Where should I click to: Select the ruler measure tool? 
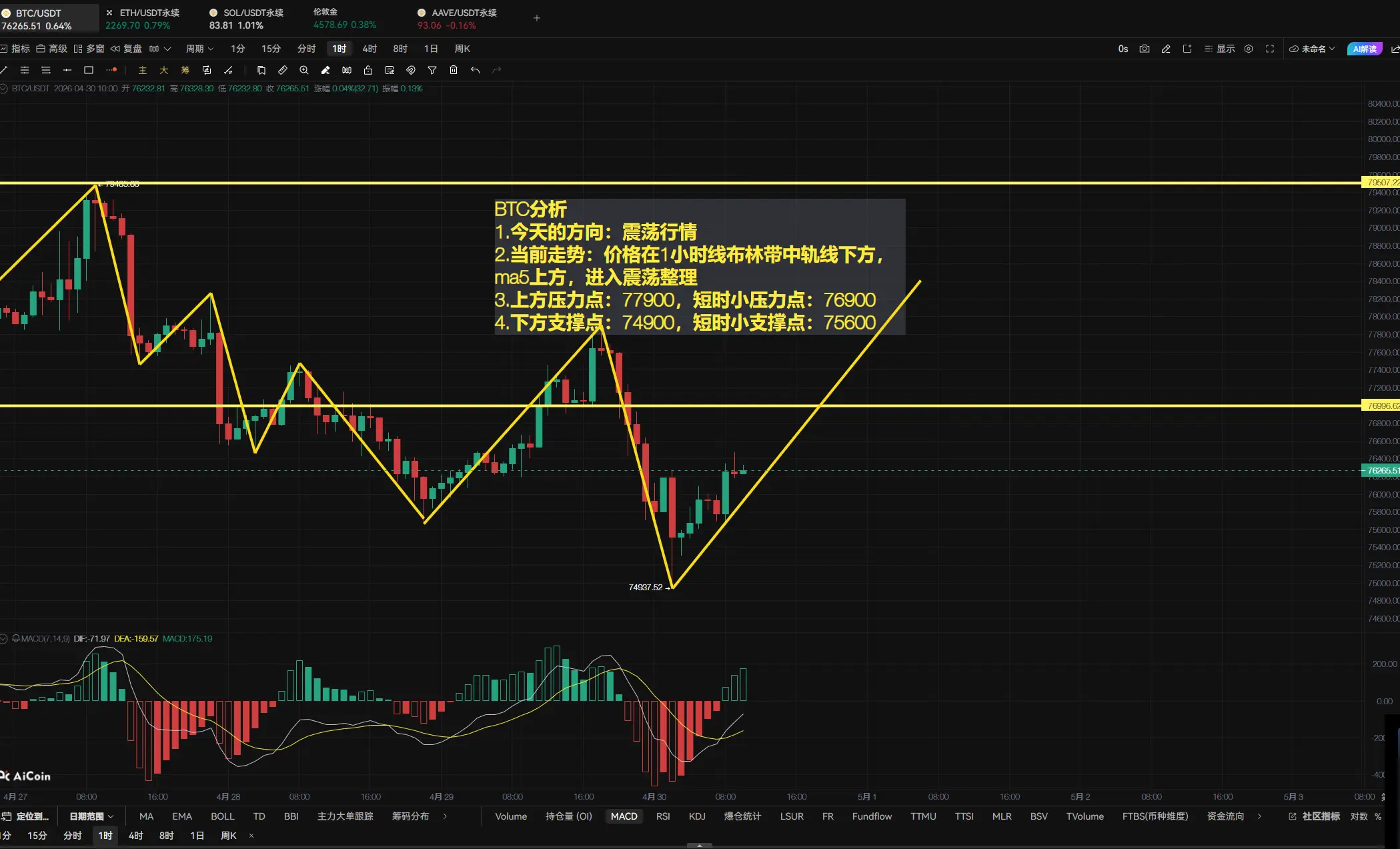pyautogui.click(x=283, y=70)
